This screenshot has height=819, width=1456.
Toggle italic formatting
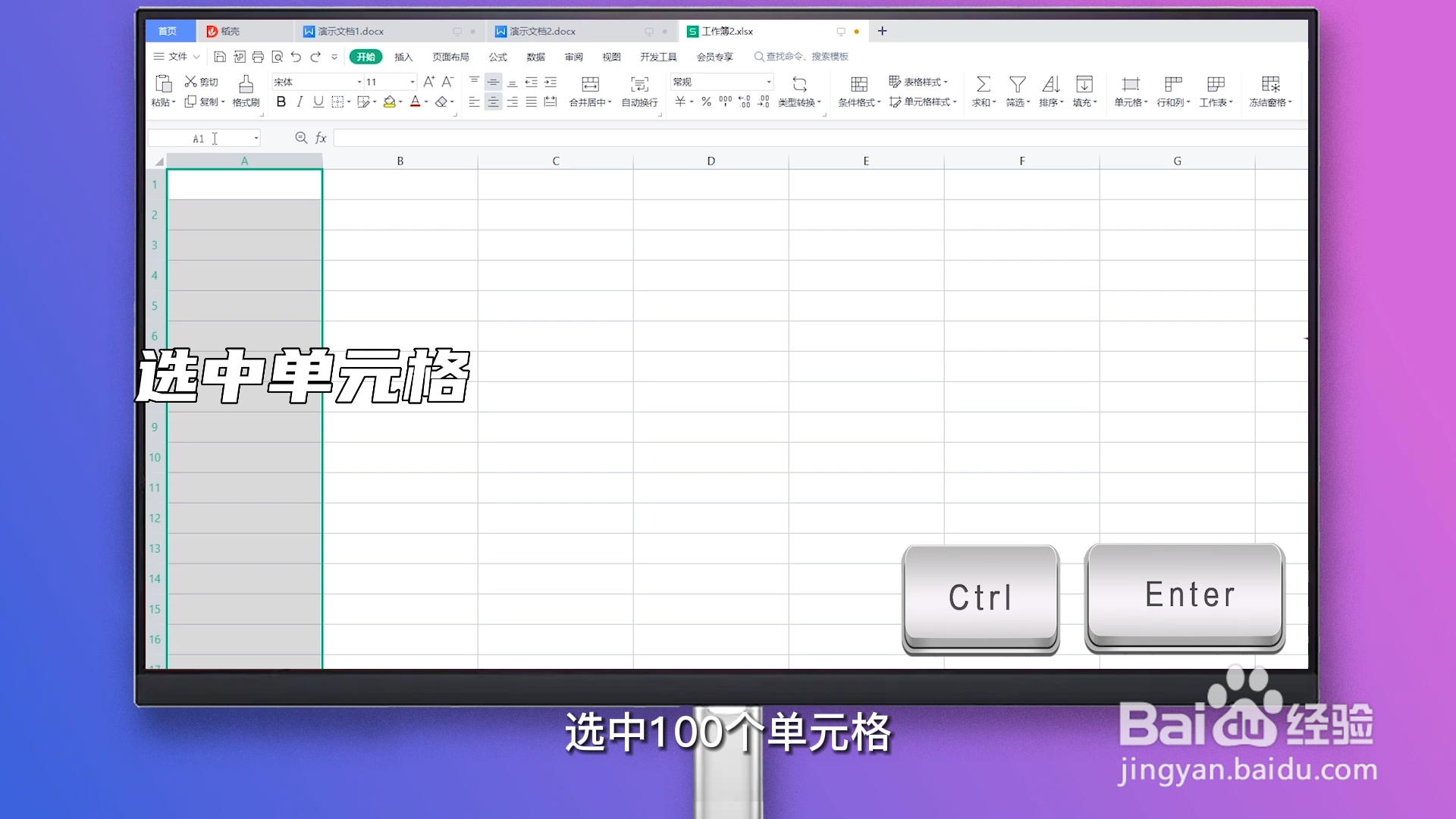coord(300,102)
